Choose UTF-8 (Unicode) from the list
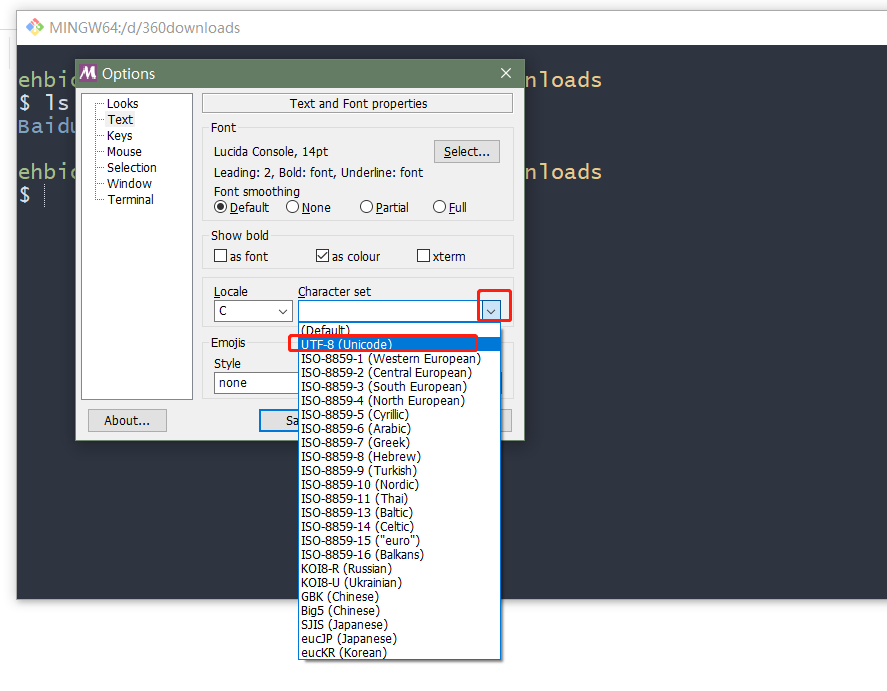The height and width of the screenshot is (691, 887). [346, 344]
